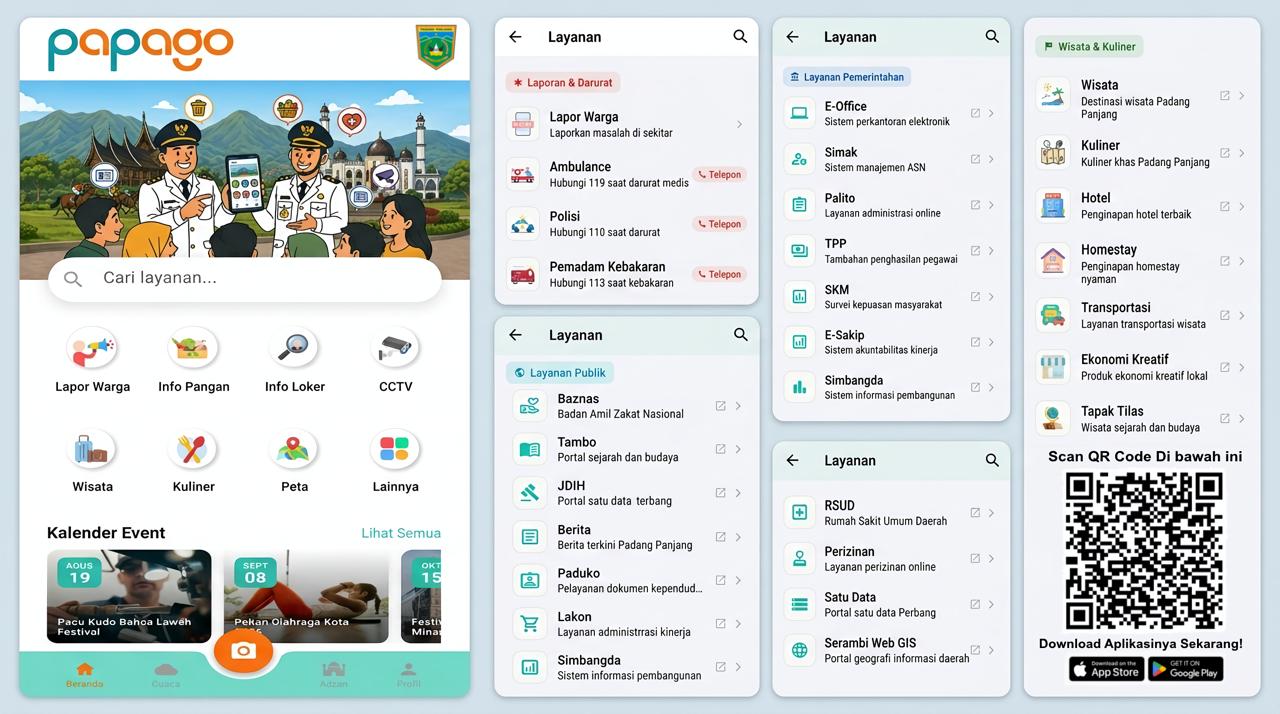Image resolution: width=1280 pixels, height=714 pixels.
Task: Open the CCTV camera icon
Action: pyautogui.click(x=395, y=348)
